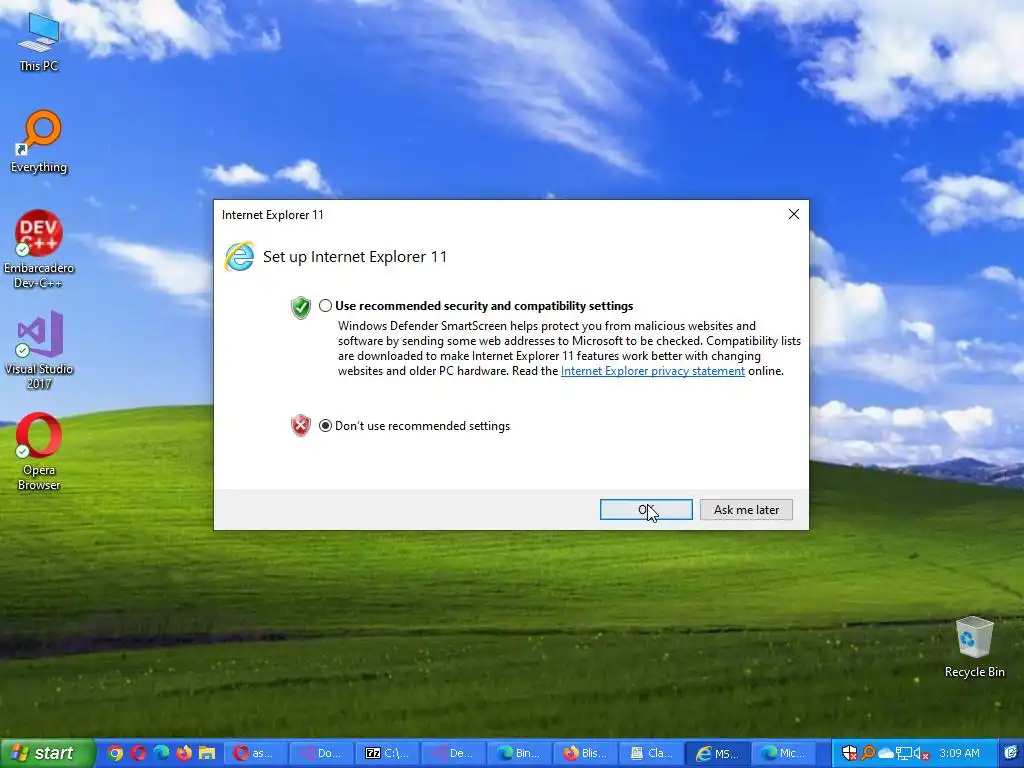Click the icon right of the system clock

1011,753
